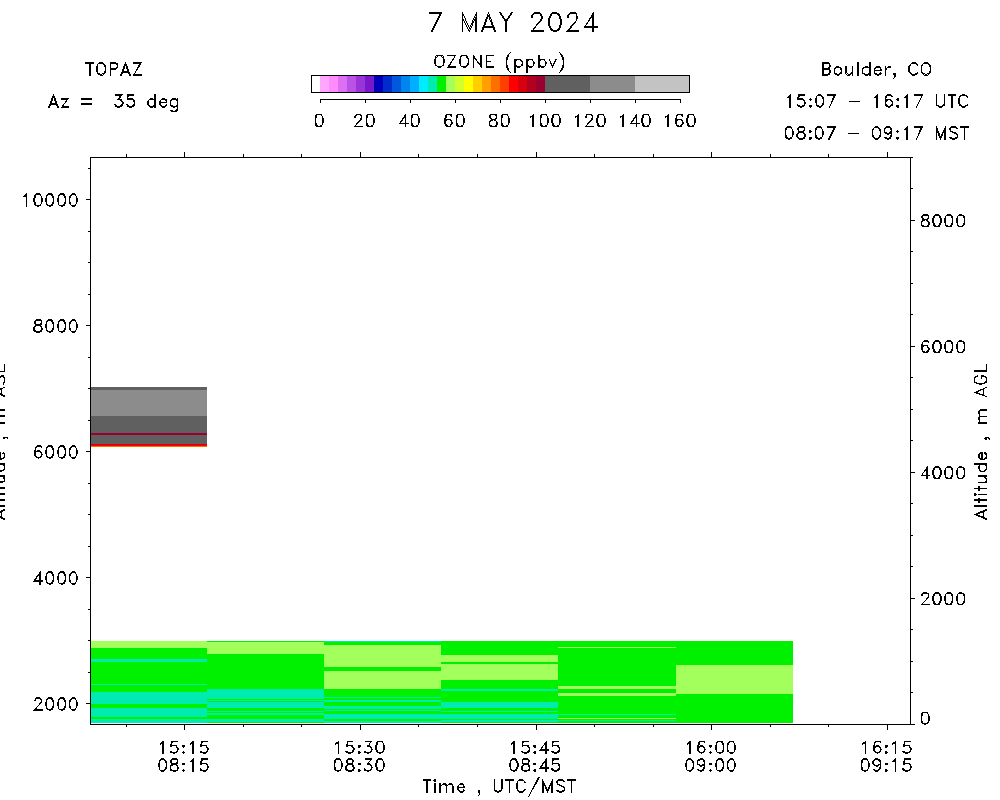Viewport: 1000px width, 800px height.
Task: Click the colorbar tick label "0"
Action: coord(320,121)
